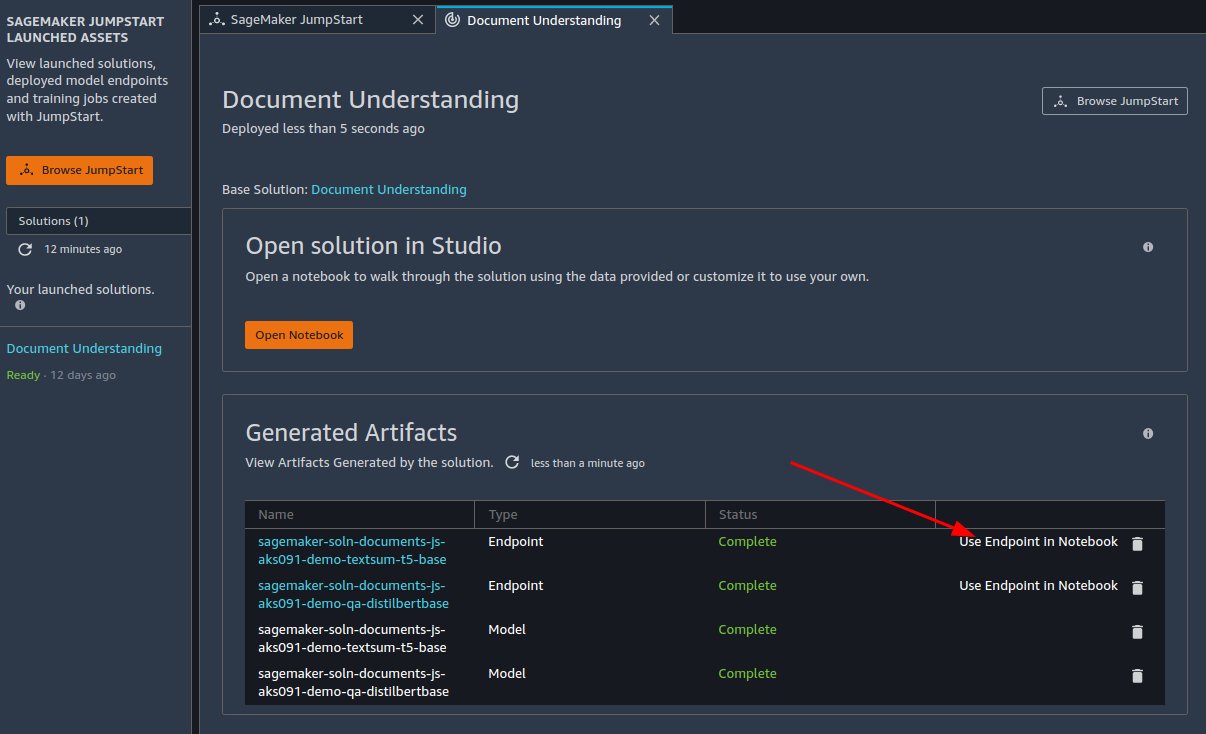Use qa-distilbertbase endpoint in notebook

[1038, 585]
